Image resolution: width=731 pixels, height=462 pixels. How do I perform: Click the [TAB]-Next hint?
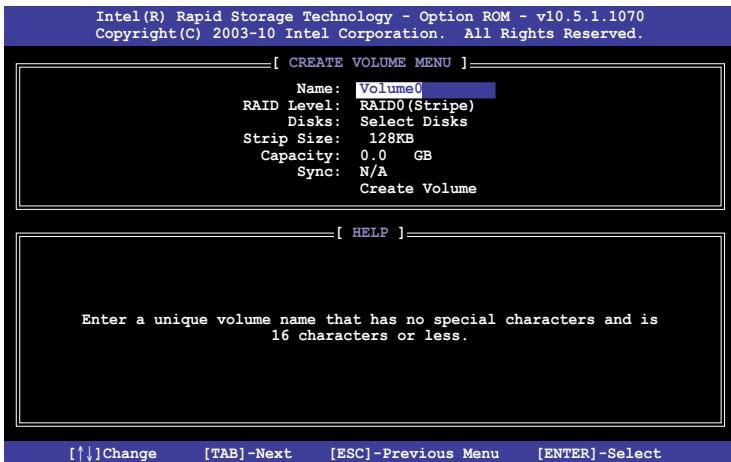[248, 453]
